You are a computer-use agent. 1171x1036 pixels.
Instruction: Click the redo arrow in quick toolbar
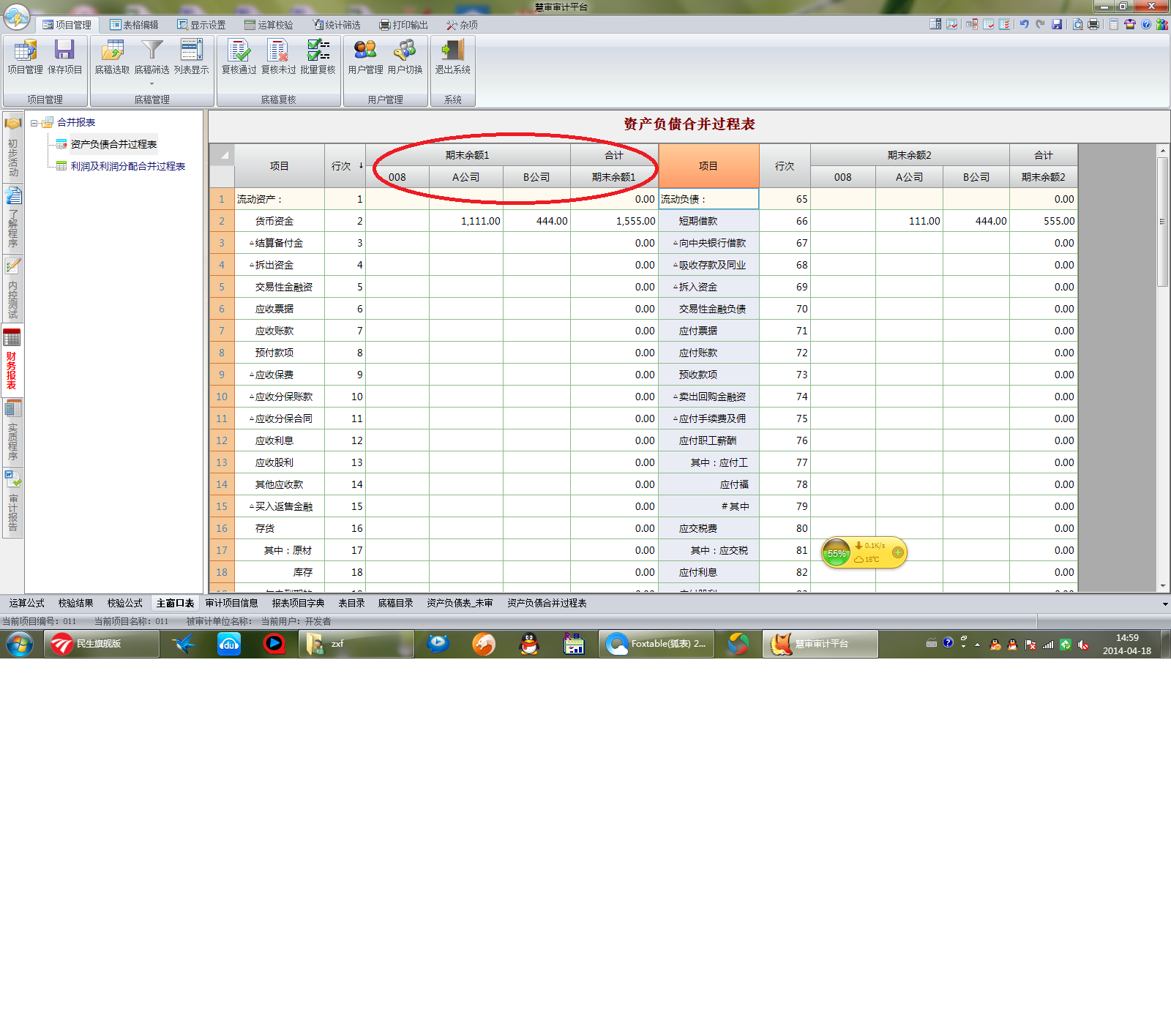1040,24
